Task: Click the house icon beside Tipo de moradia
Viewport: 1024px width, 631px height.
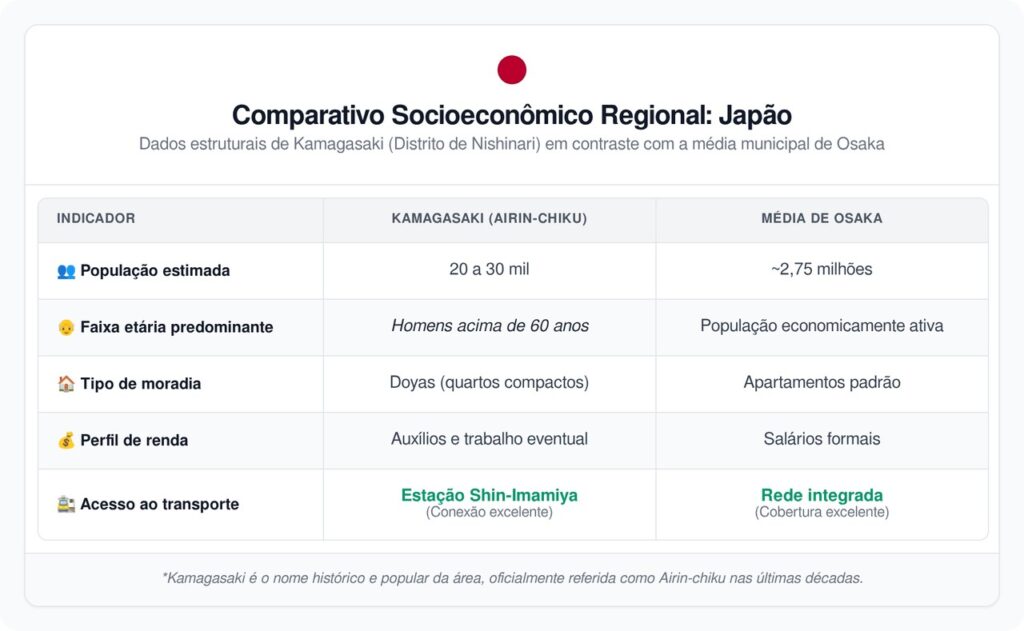Action: pos(66,384)
